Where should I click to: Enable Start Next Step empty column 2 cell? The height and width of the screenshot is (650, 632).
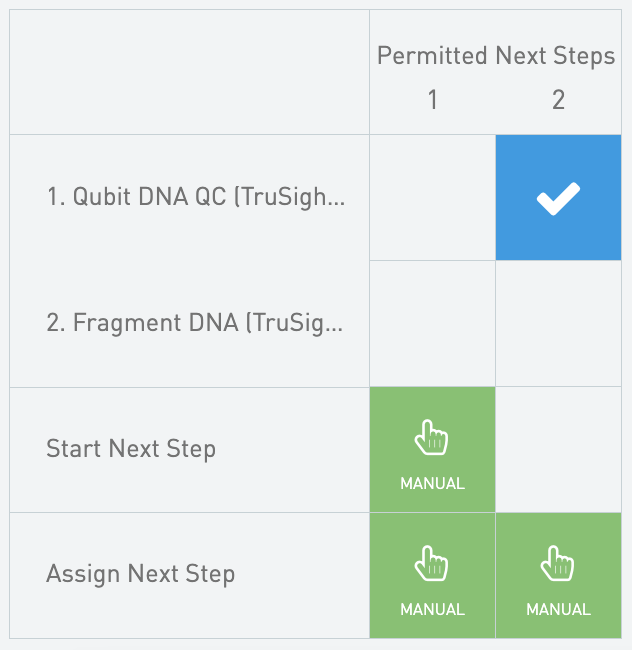[558, 449]
